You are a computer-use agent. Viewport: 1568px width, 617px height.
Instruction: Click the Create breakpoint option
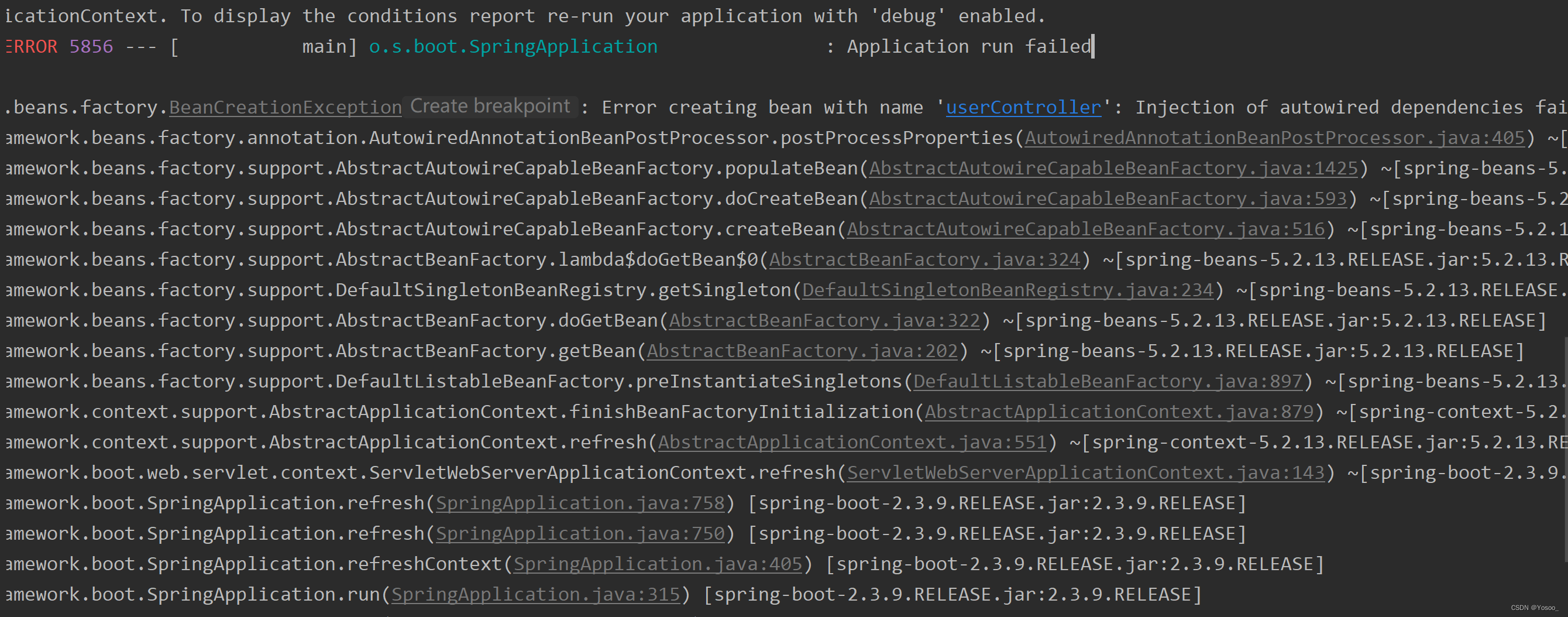(x=491, y=107)
